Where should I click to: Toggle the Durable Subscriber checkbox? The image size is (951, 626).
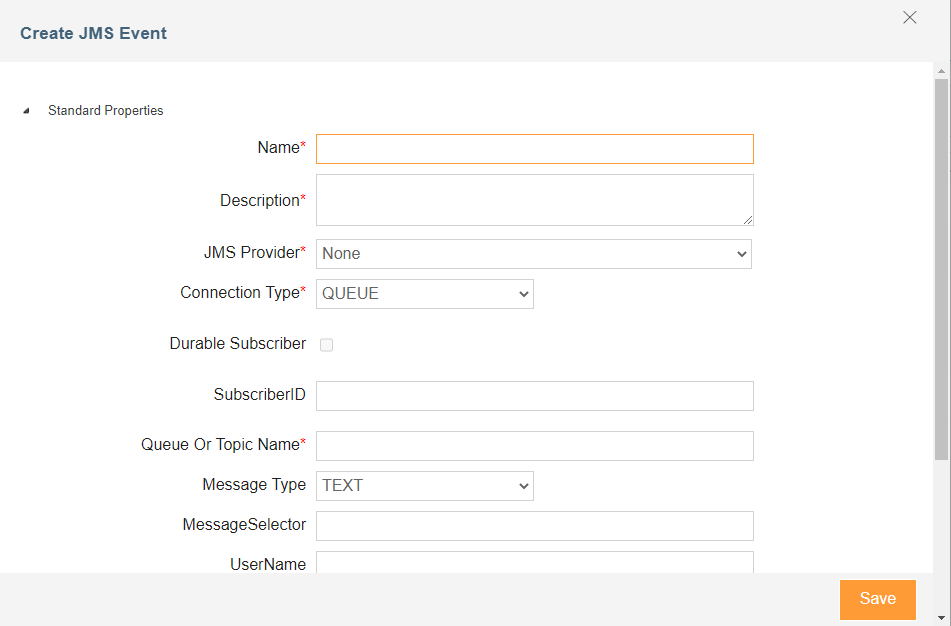(x=326, y=345)
